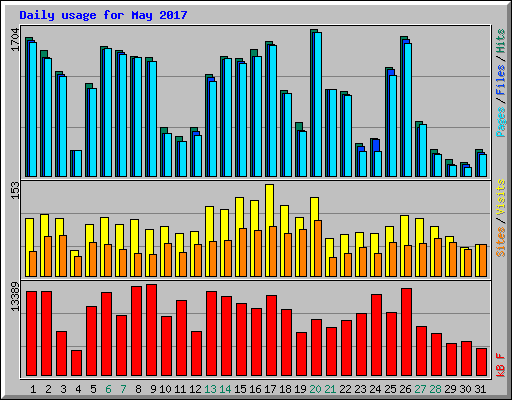The height and width of the screenshot is (400, 512).
Task: Click day 7 weekend label
Action: coord(123,389)
